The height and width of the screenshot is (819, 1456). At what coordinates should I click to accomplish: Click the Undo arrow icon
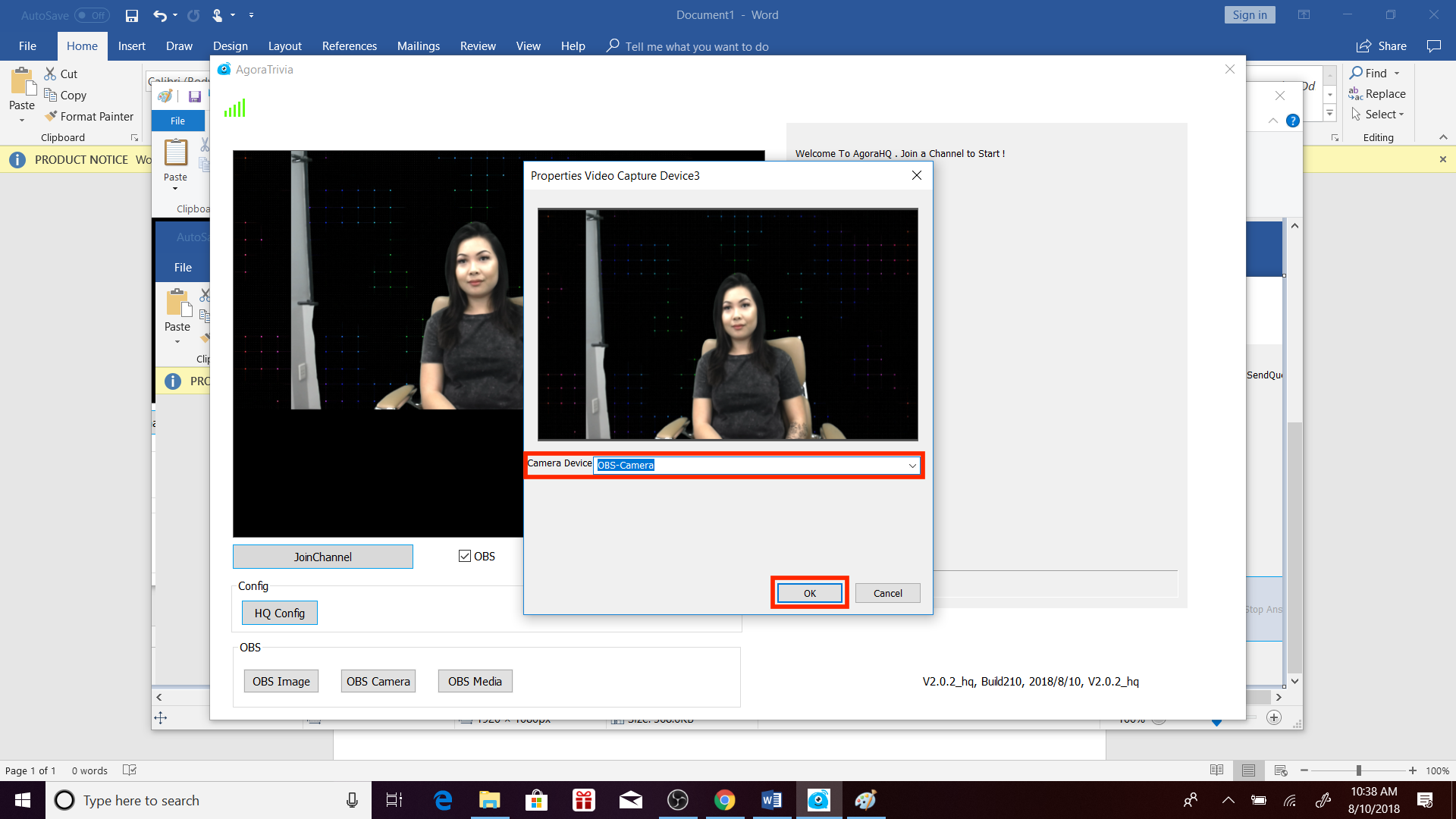(159, 15)
